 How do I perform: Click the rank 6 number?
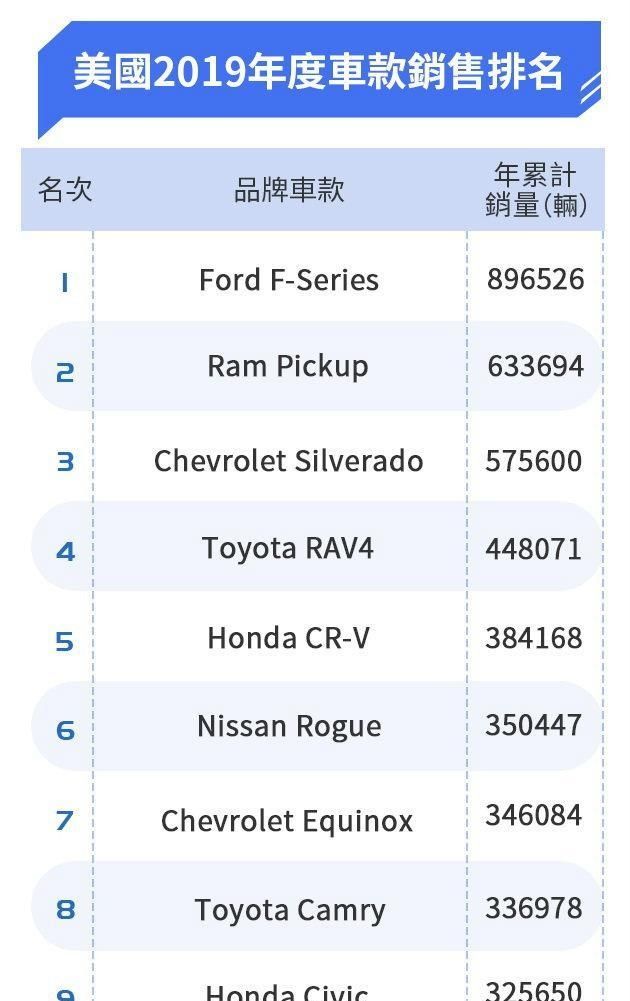(65, 730)
